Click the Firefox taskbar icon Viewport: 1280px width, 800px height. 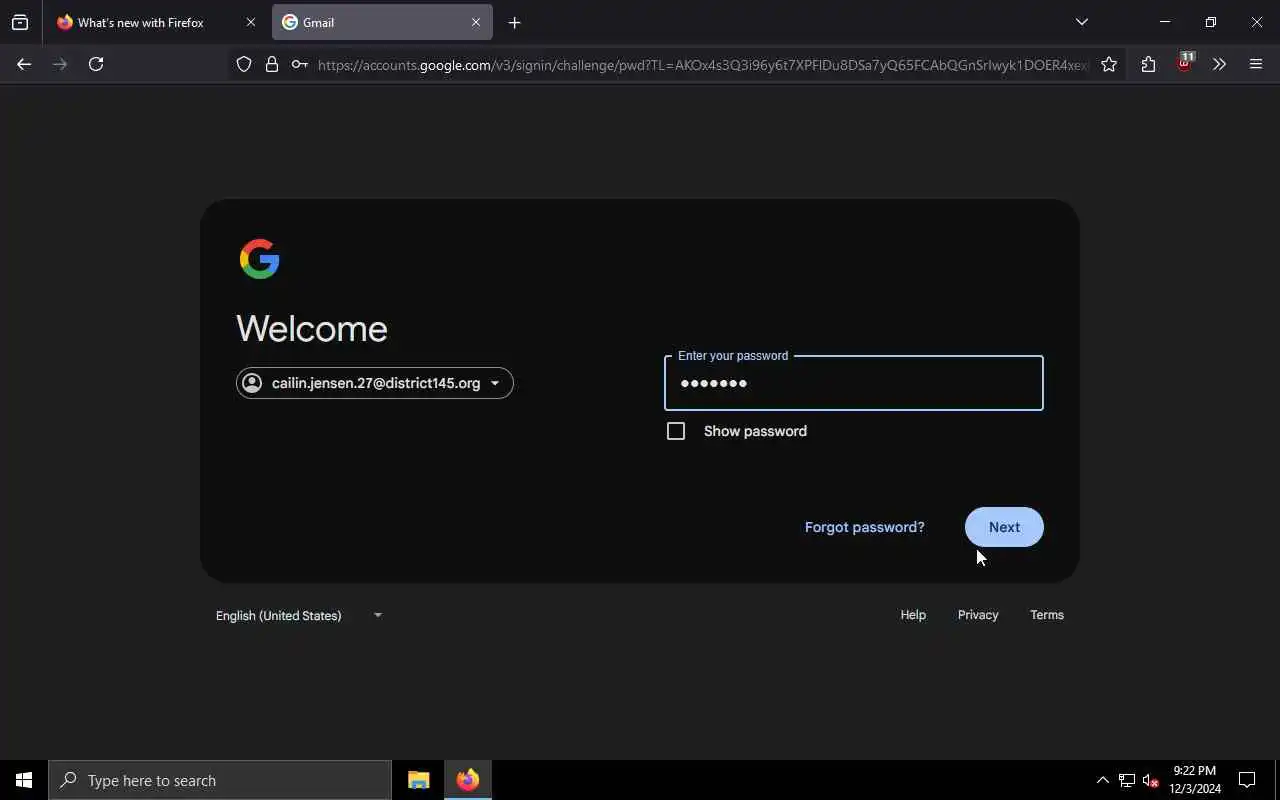click(468, 780)
